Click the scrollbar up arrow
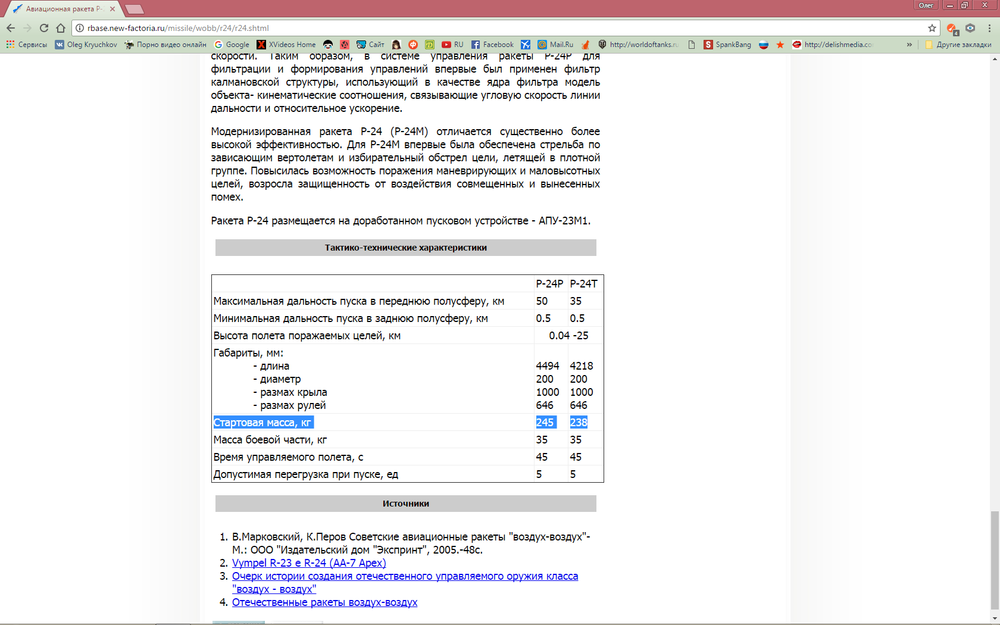 coord(994,59)
